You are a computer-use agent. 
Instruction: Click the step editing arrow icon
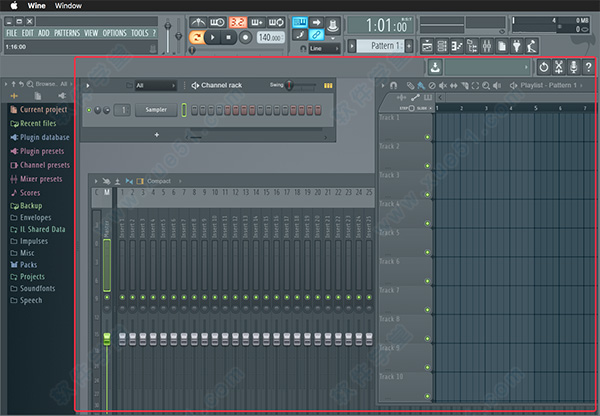316,22
